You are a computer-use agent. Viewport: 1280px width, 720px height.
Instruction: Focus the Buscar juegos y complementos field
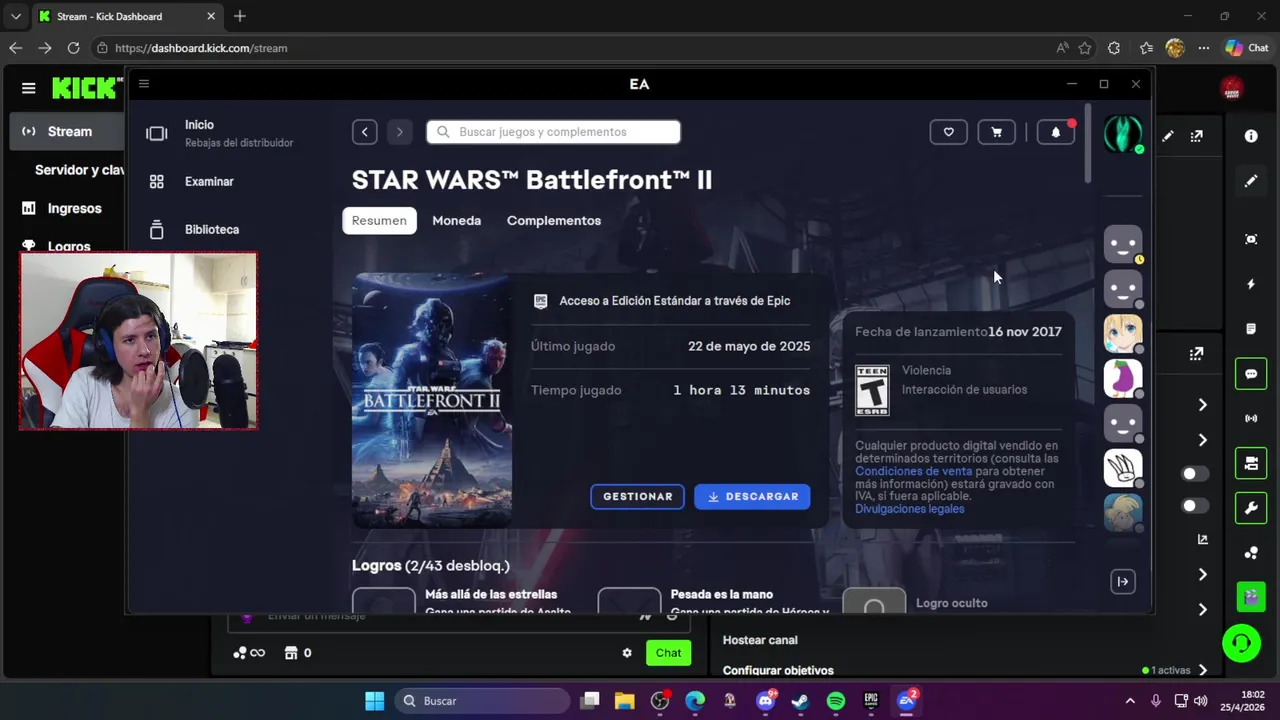pos(553,132)
